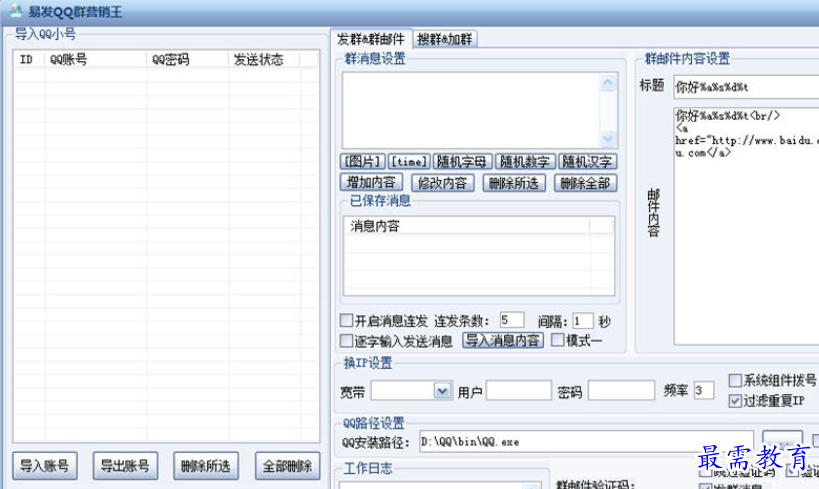Click the 消息内容 column header

click(x=467, y=226)
